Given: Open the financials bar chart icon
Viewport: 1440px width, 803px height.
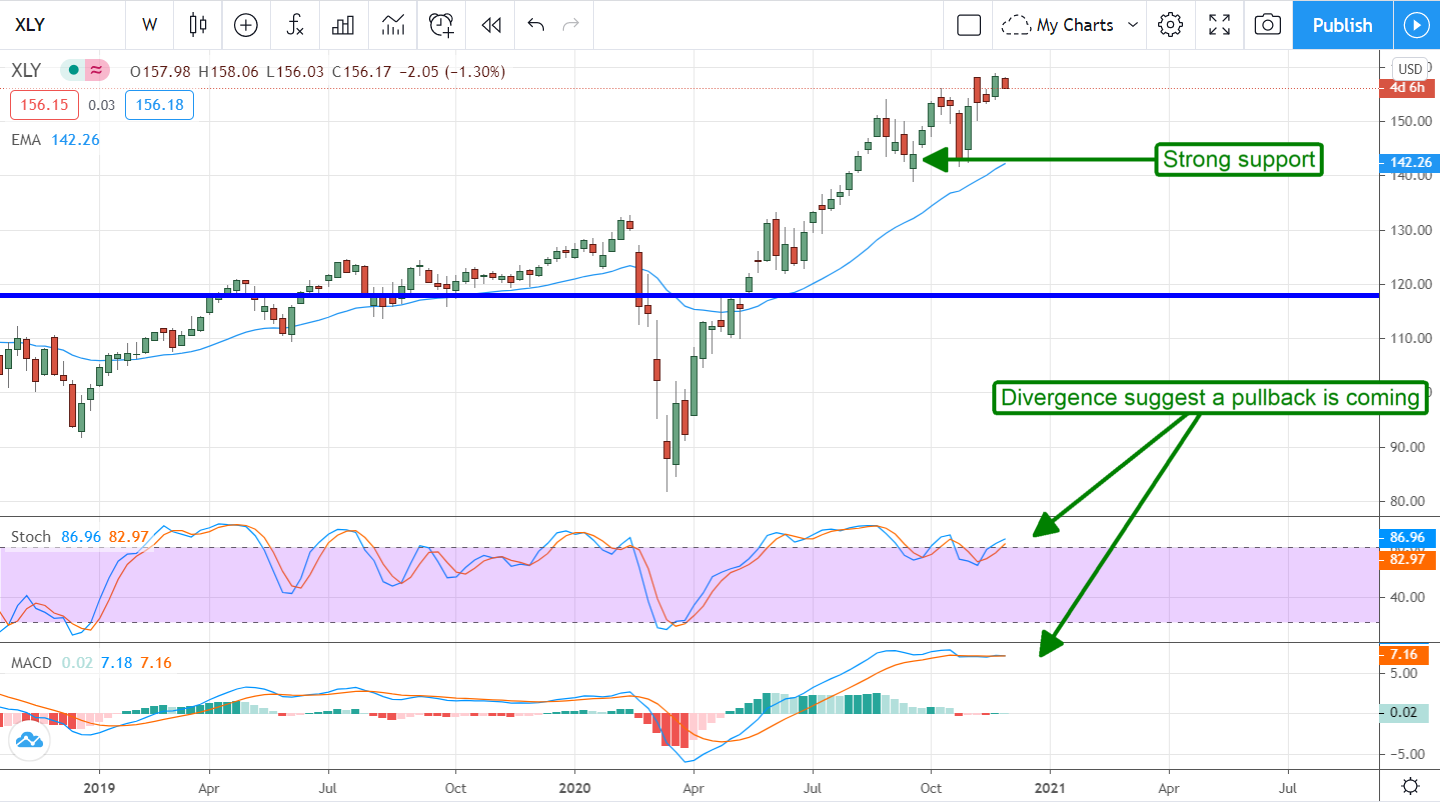Looking at the screenshot, I should [344, 25].
